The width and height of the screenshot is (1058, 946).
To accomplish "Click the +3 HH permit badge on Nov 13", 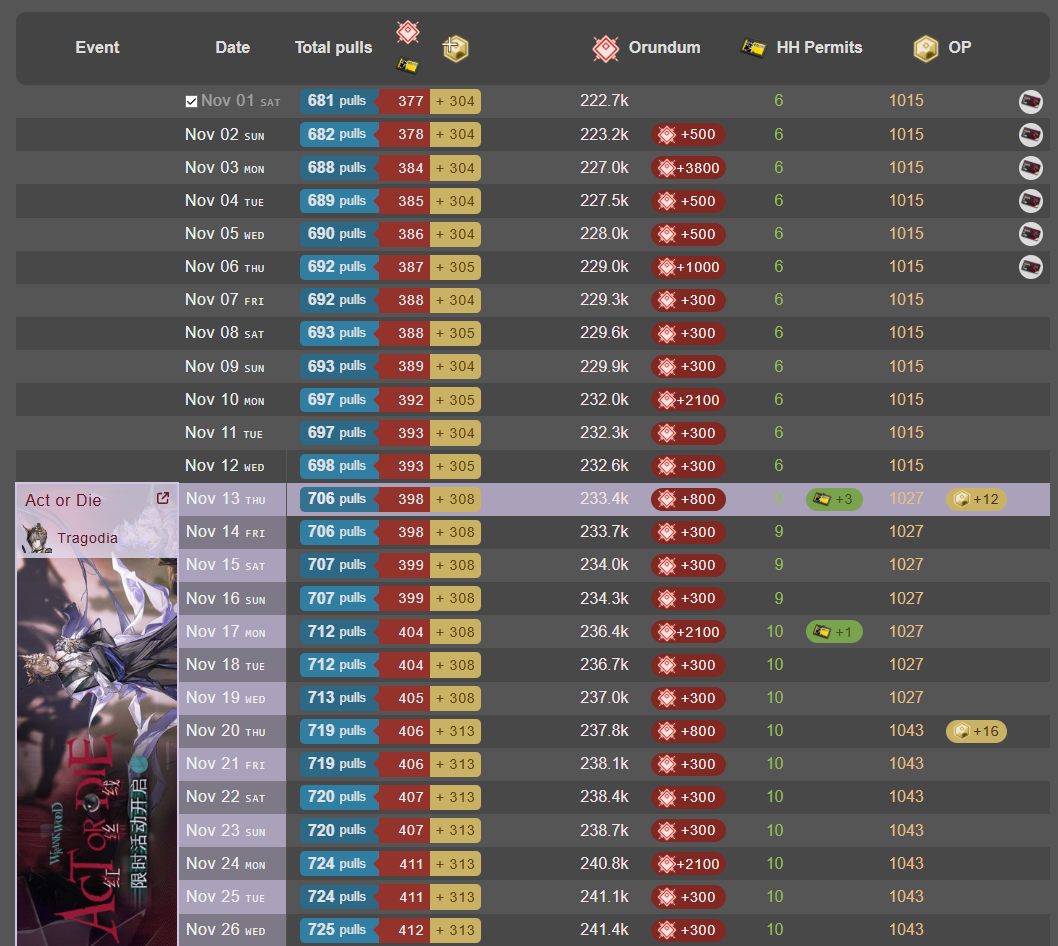I will coord(834,499).
